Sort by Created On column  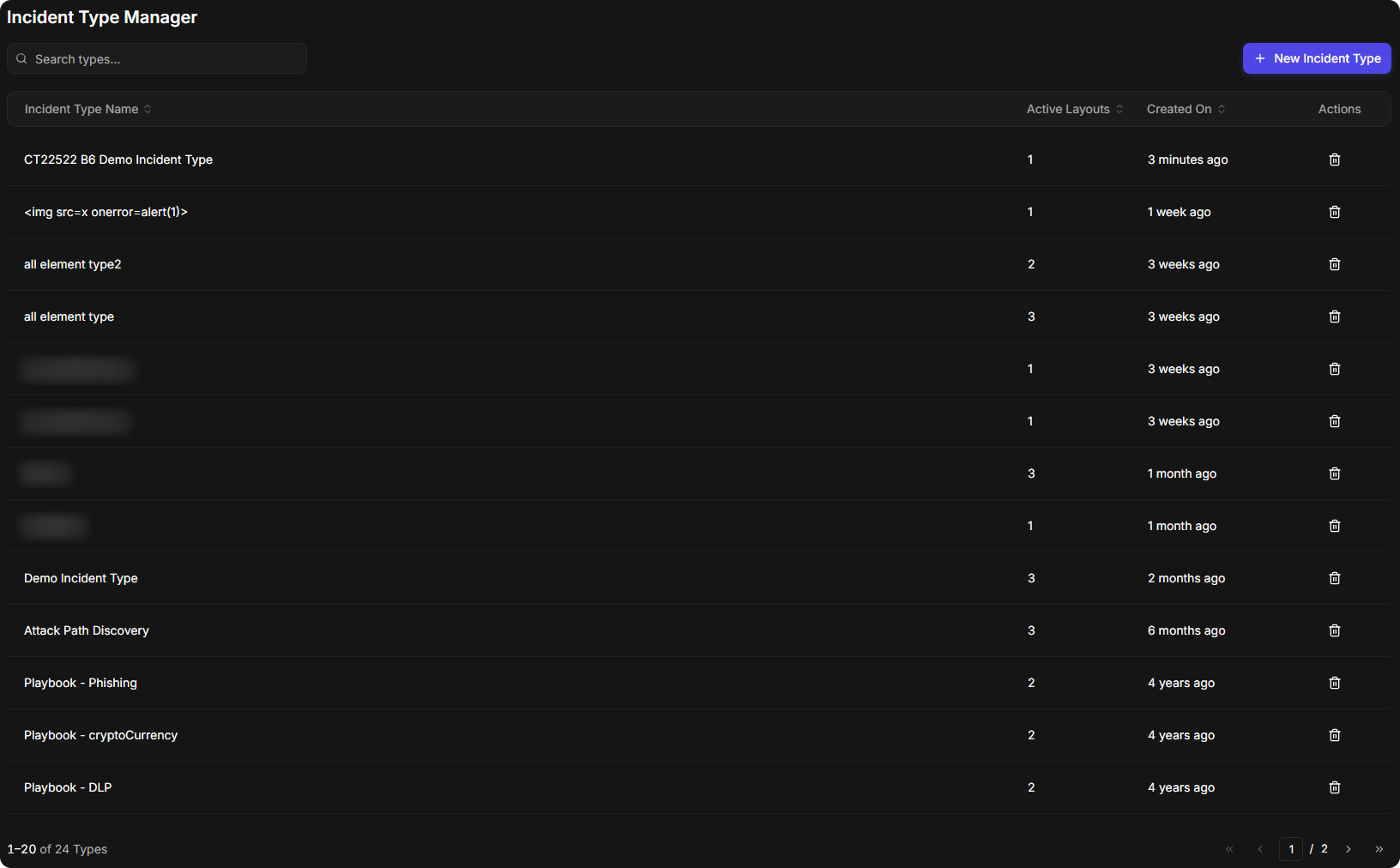click(1186, 109)
